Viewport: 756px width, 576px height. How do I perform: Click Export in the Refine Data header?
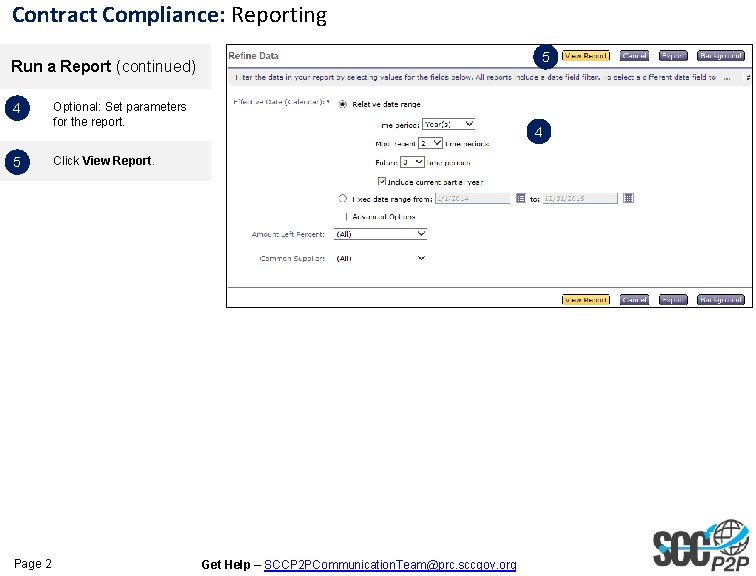(673, 56)
